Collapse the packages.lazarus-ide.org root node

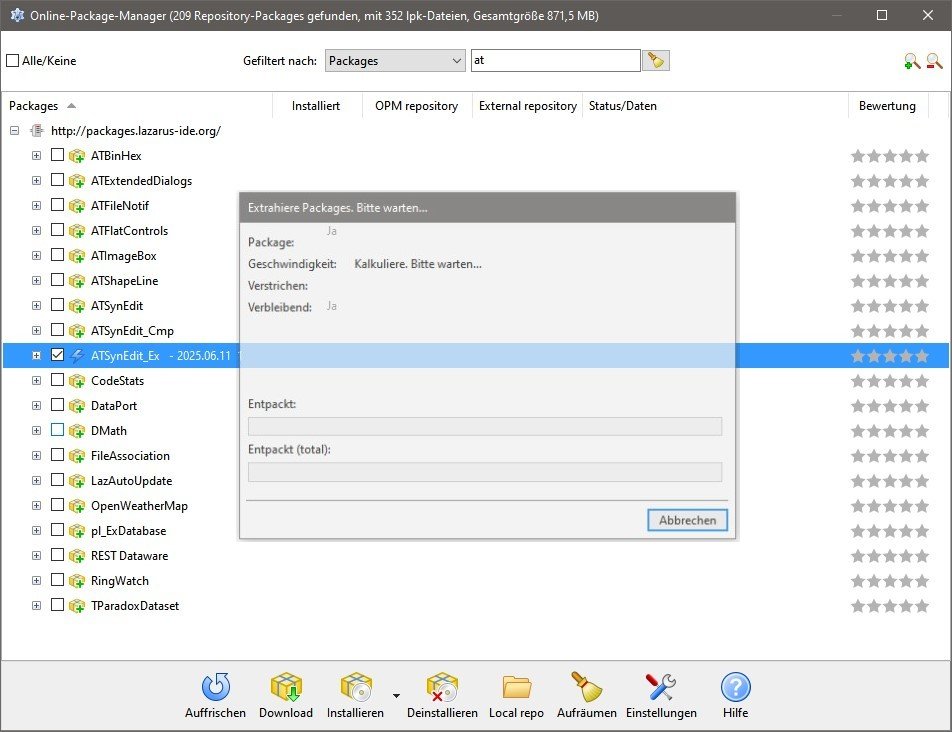15,130
